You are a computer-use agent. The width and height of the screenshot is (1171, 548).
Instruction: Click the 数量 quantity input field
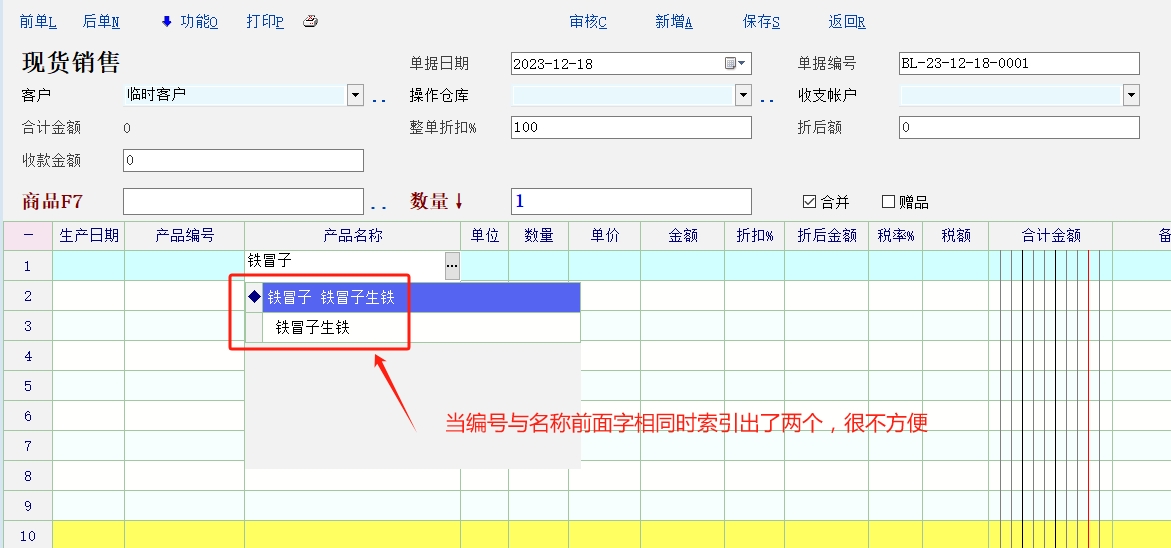click(630, 201)
